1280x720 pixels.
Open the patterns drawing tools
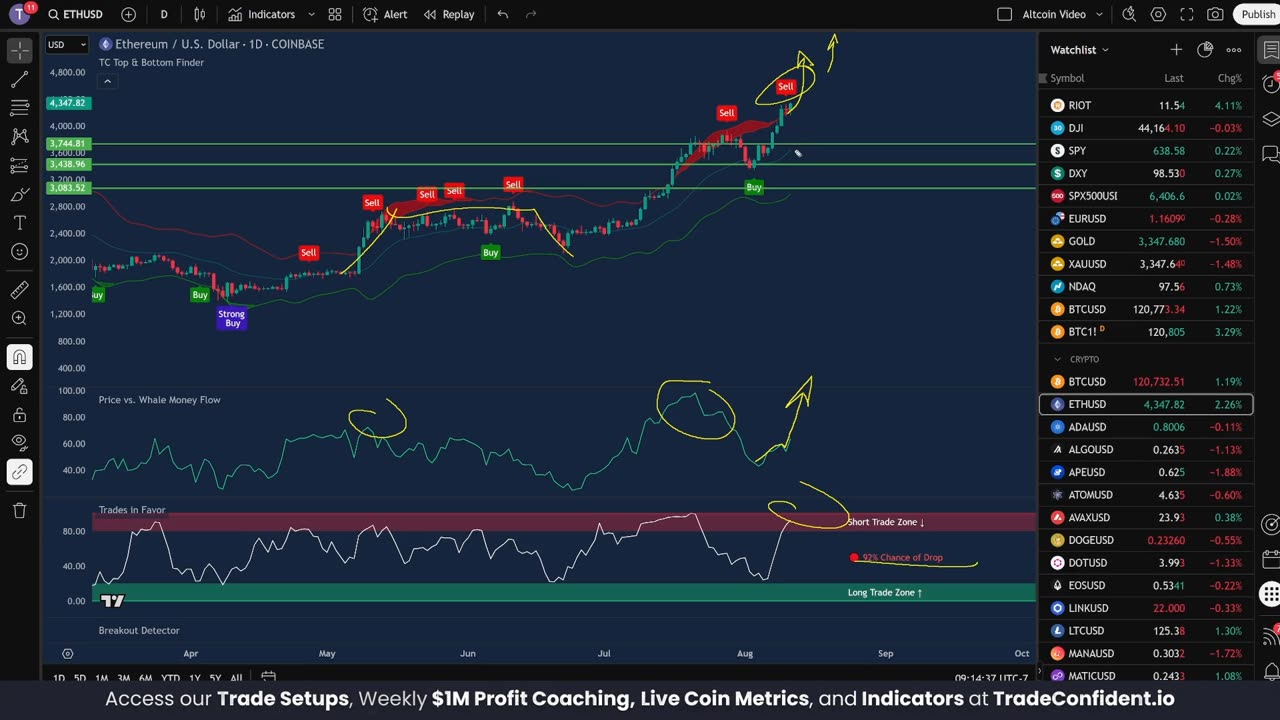pyautogui.click(x=19, y=137)
